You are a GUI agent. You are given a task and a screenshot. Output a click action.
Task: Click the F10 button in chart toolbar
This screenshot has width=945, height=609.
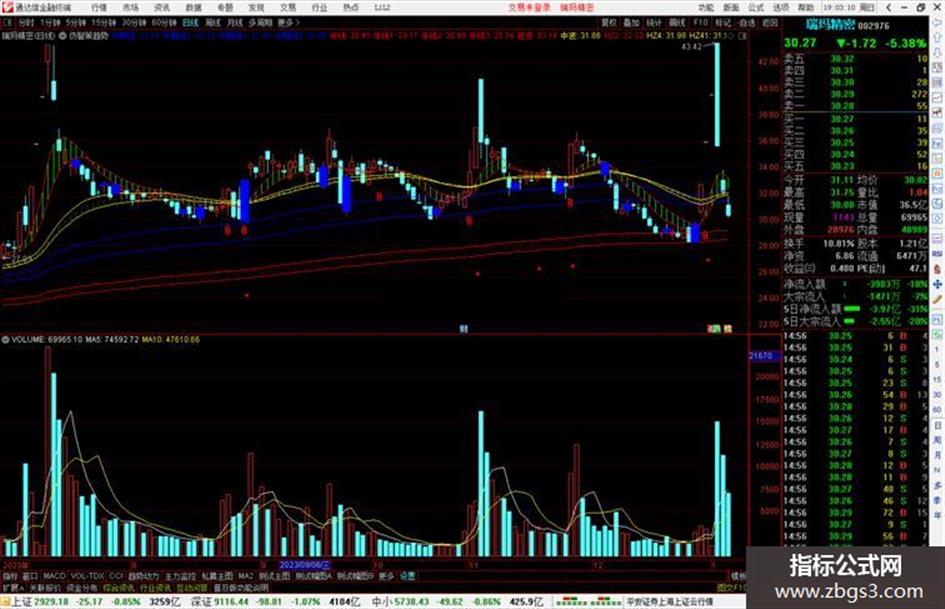click(700, 23)
